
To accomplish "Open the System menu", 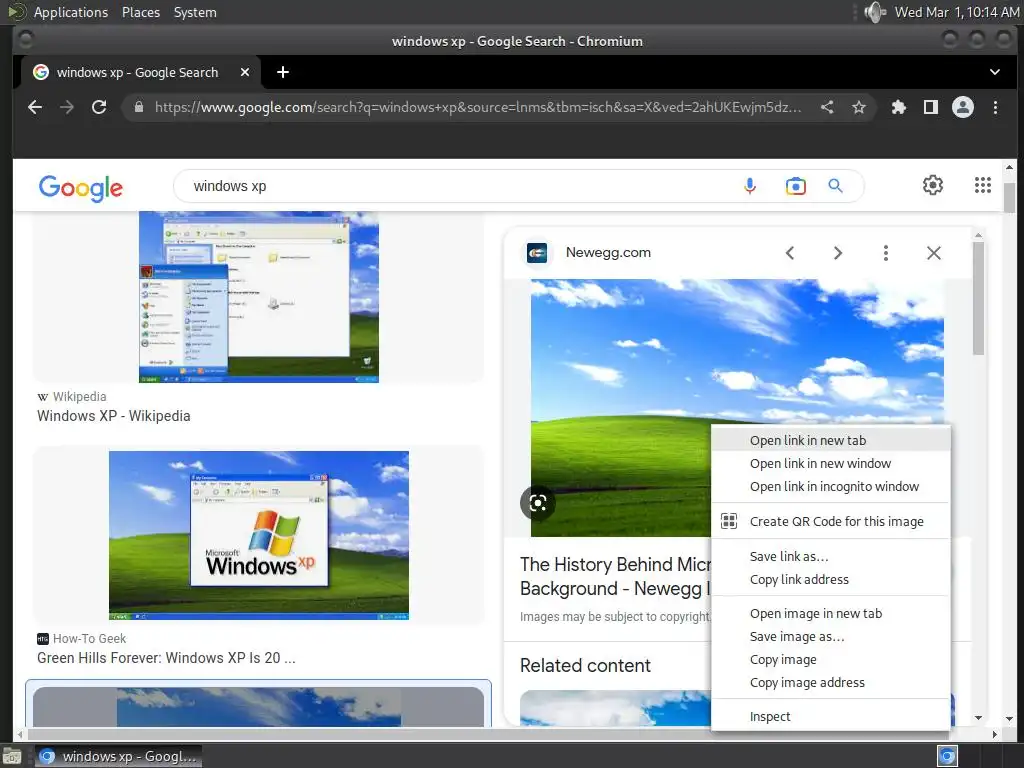I will click(195, 12).
